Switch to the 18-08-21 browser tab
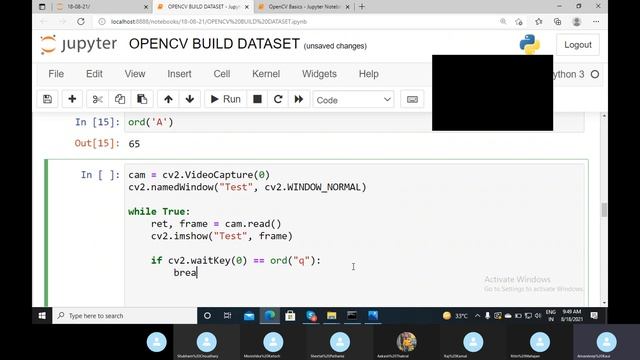 [102, 7]
